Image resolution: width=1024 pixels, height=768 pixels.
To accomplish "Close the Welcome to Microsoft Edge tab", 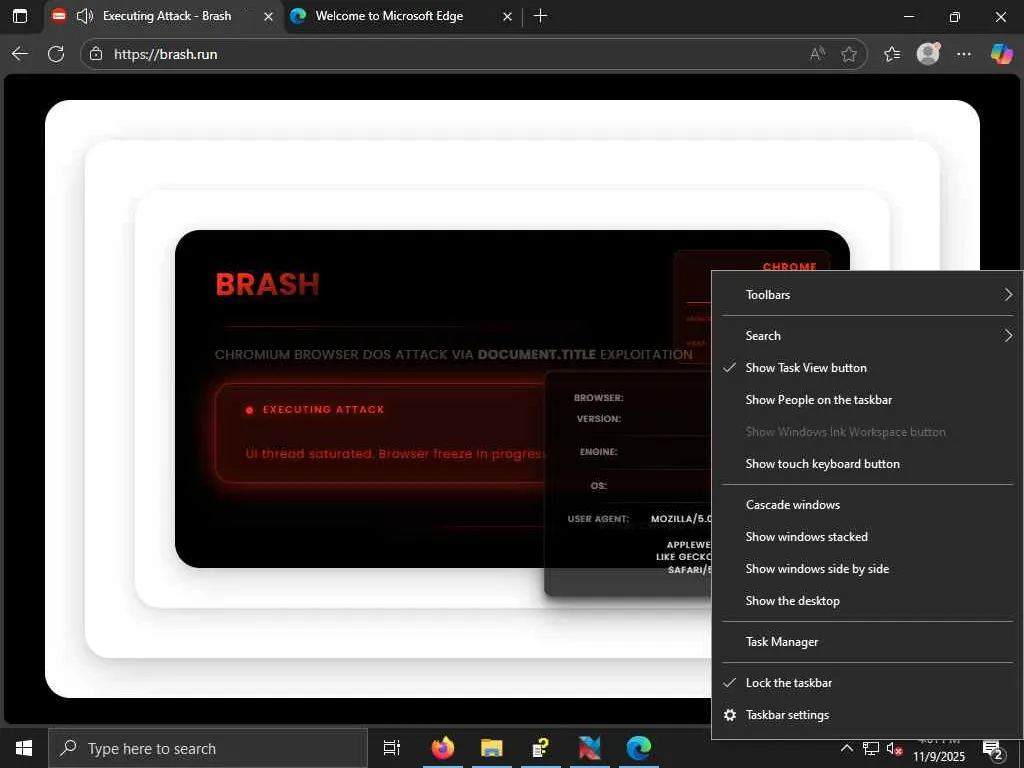I will tap(507, 16).
